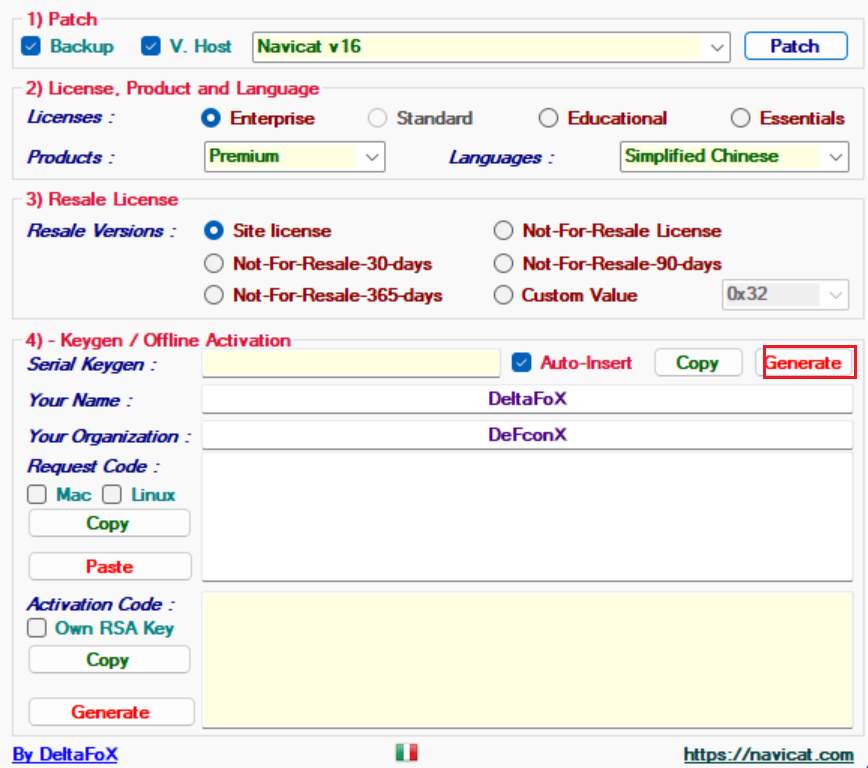
Task: Pick the Custom Value resale option
Action: [x=503, y=295]
